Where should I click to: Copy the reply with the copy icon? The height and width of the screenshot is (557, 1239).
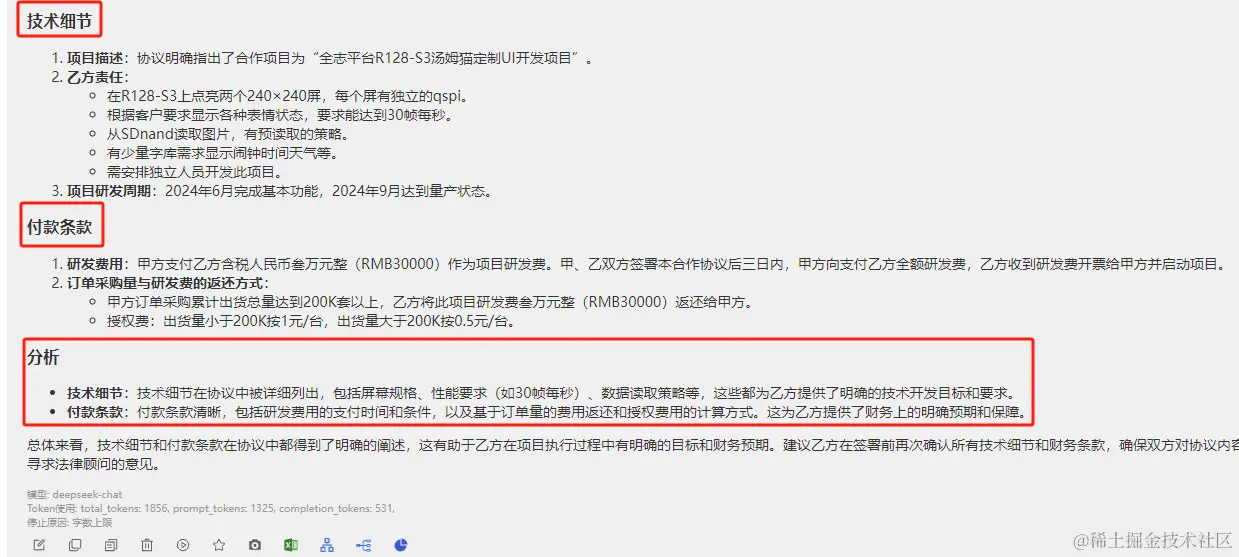point(75,545)
